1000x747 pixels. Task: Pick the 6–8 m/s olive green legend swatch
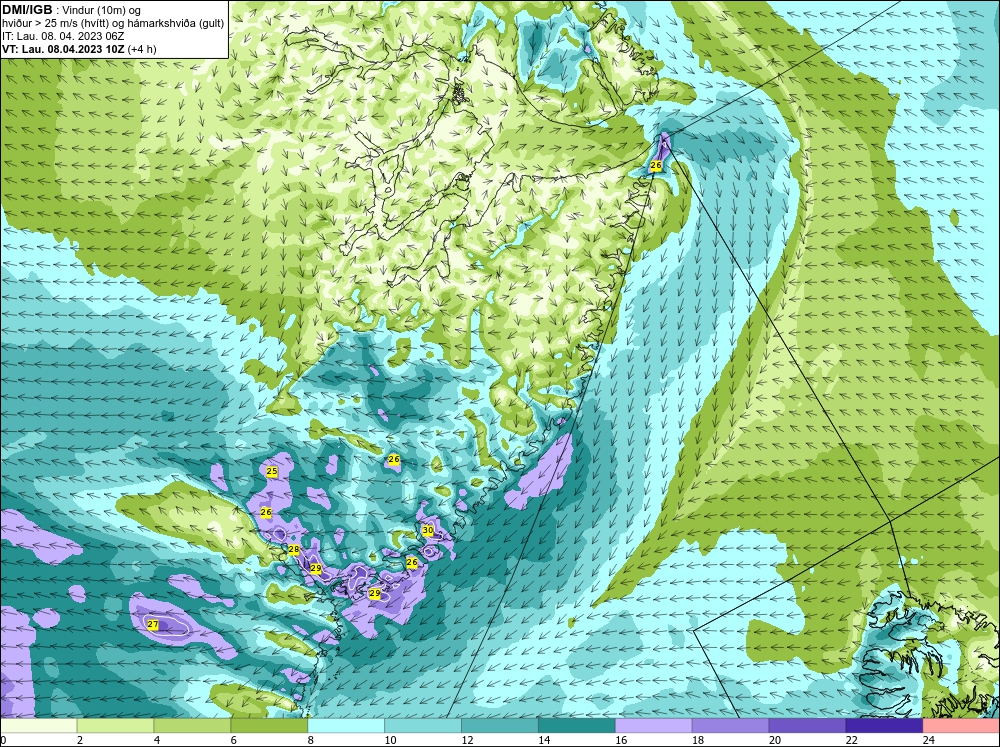[x=269, y=725]
